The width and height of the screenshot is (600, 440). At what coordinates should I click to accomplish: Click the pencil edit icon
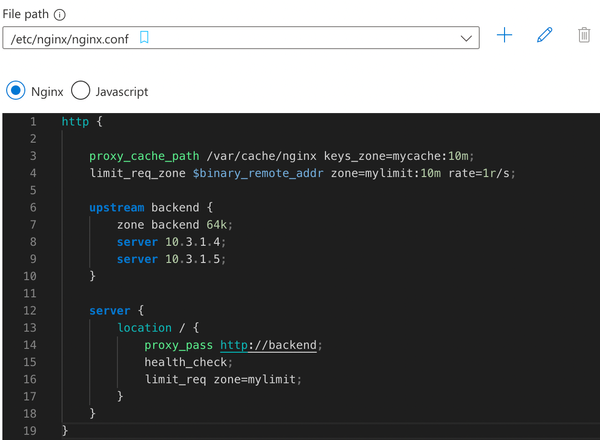point(544,35)
